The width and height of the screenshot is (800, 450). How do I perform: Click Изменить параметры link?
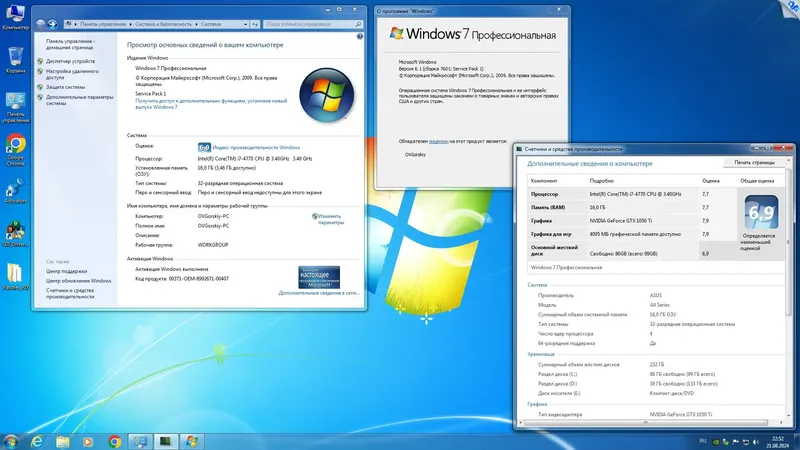330,219
